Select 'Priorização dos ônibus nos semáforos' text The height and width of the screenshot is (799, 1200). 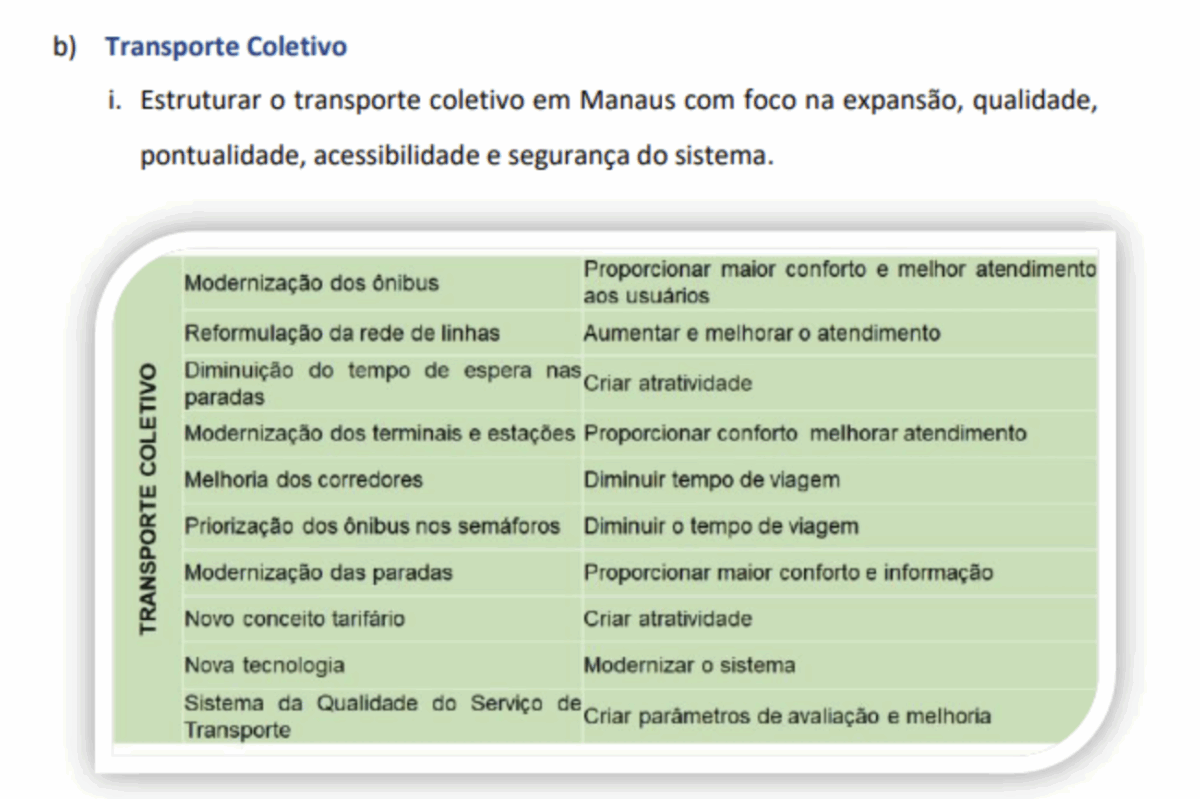pos(372,526)
